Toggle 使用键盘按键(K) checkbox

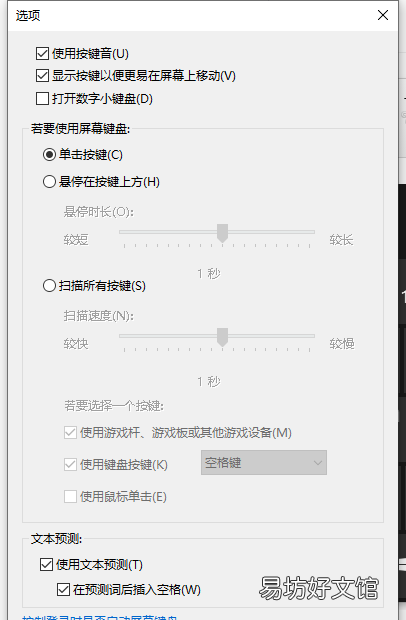pos(70,464)
